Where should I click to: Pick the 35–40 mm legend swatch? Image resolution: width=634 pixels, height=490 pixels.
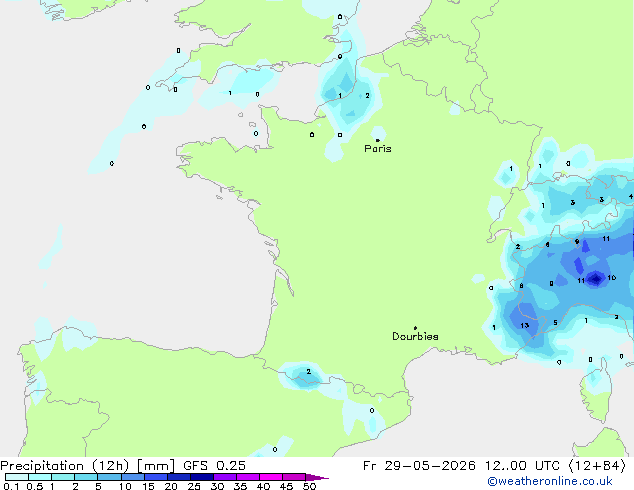(x=248, y=477)
